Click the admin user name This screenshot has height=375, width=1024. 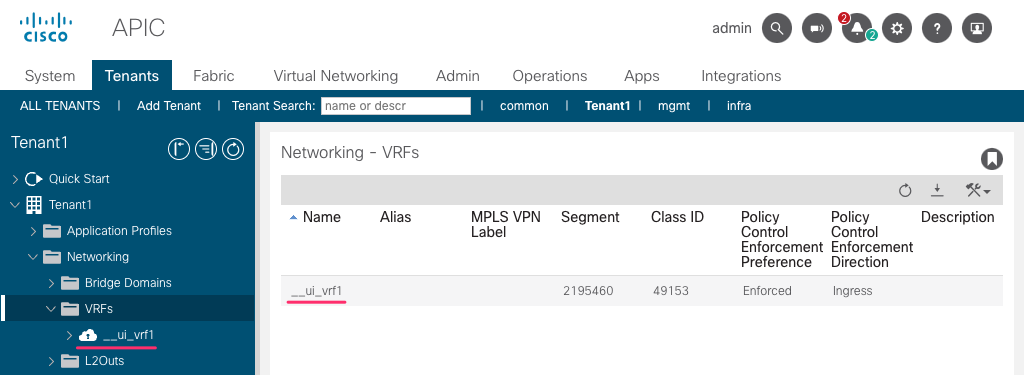point(732,28)
